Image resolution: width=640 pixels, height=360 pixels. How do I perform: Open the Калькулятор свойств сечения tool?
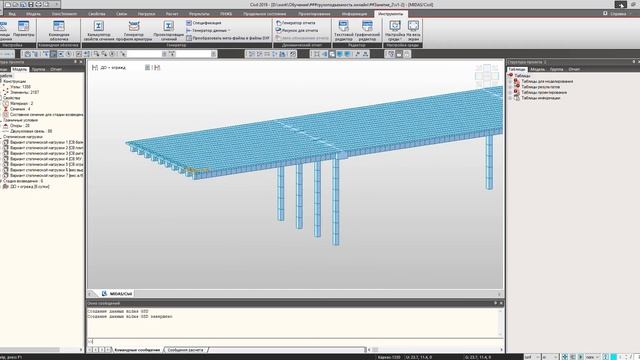coord(98,31)
